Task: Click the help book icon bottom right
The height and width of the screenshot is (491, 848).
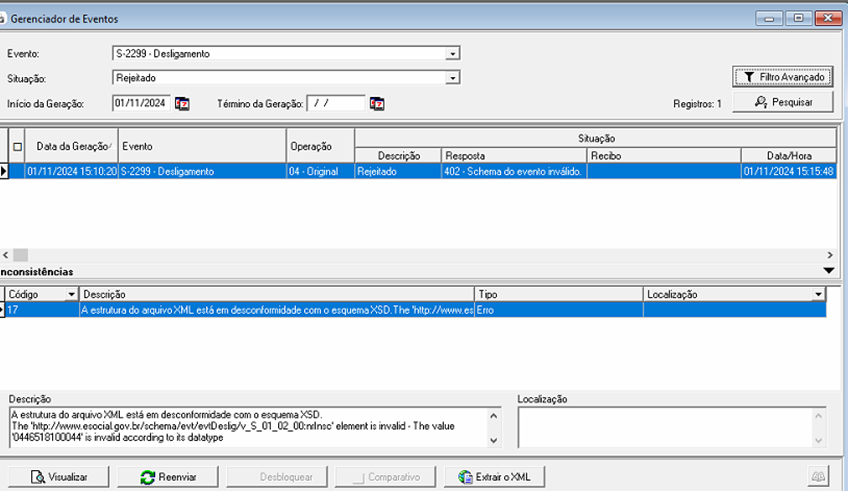Action: pyautogui.click(x=820, y=477)
